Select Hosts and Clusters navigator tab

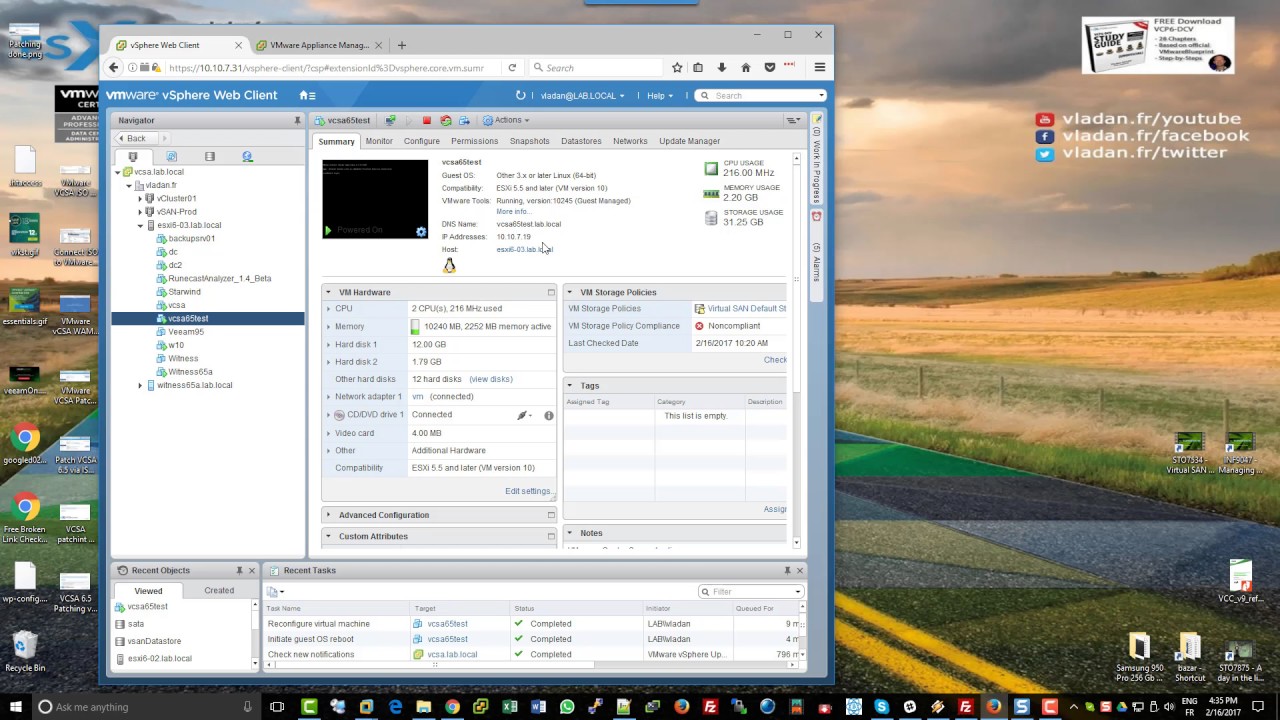(132, 157)
